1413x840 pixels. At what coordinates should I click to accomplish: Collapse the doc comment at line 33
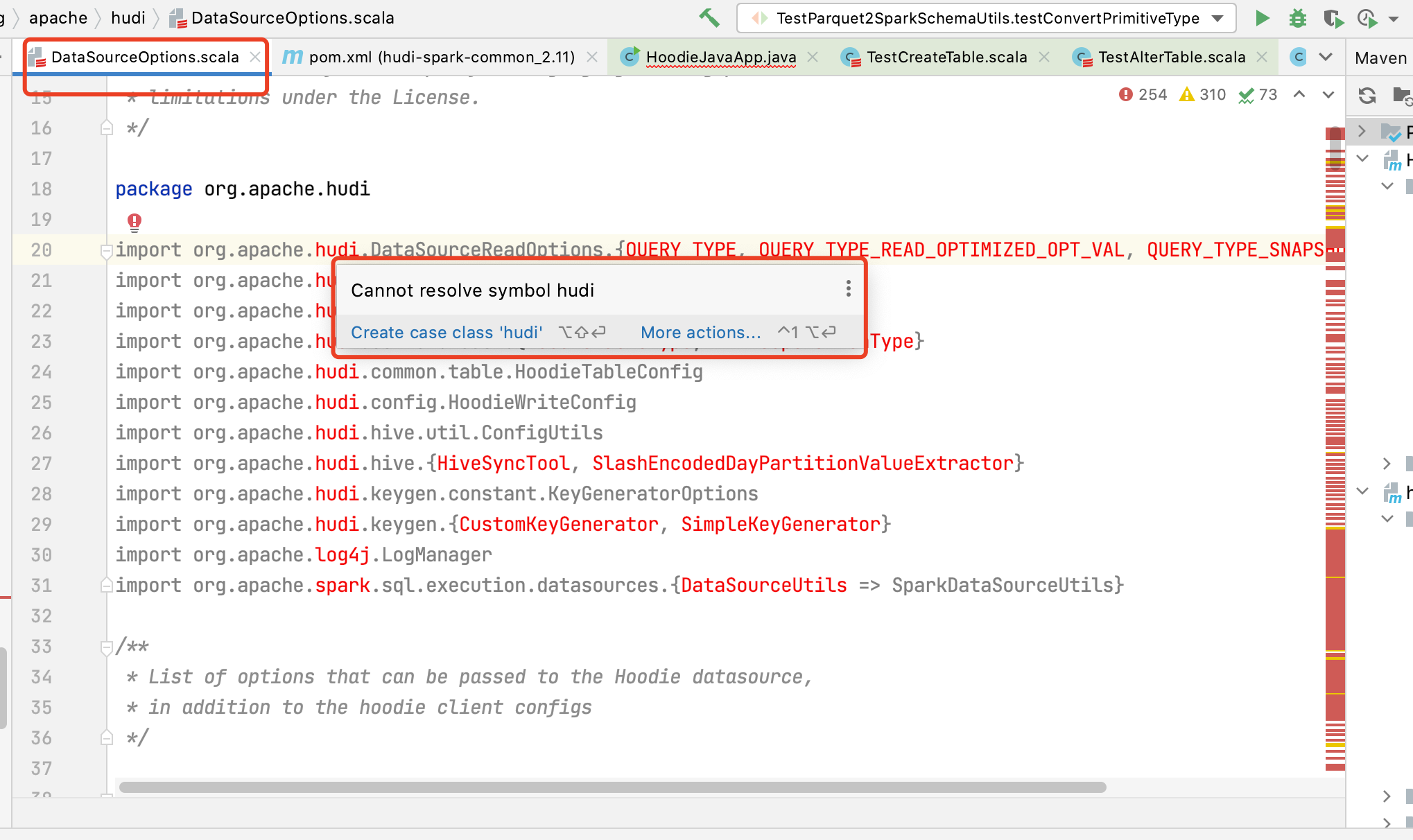click(x=107, y=647)
